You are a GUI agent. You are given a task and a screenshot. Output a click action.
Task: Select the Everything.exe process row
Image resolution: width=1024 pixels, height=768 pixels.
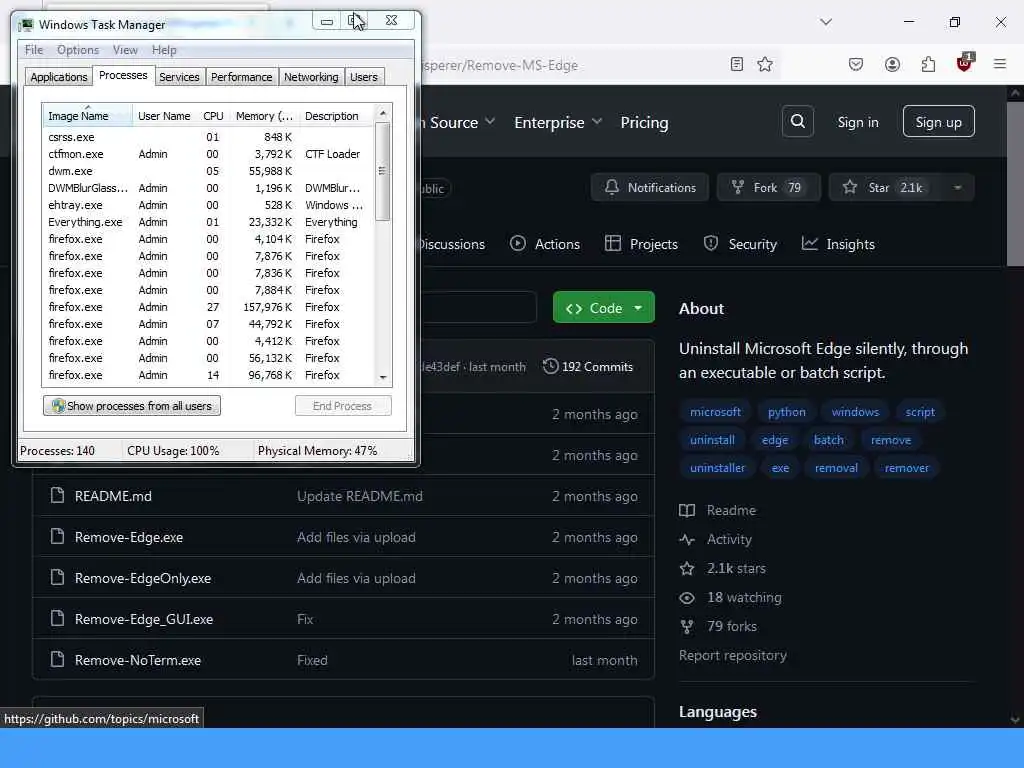click(x=207, y=222)
